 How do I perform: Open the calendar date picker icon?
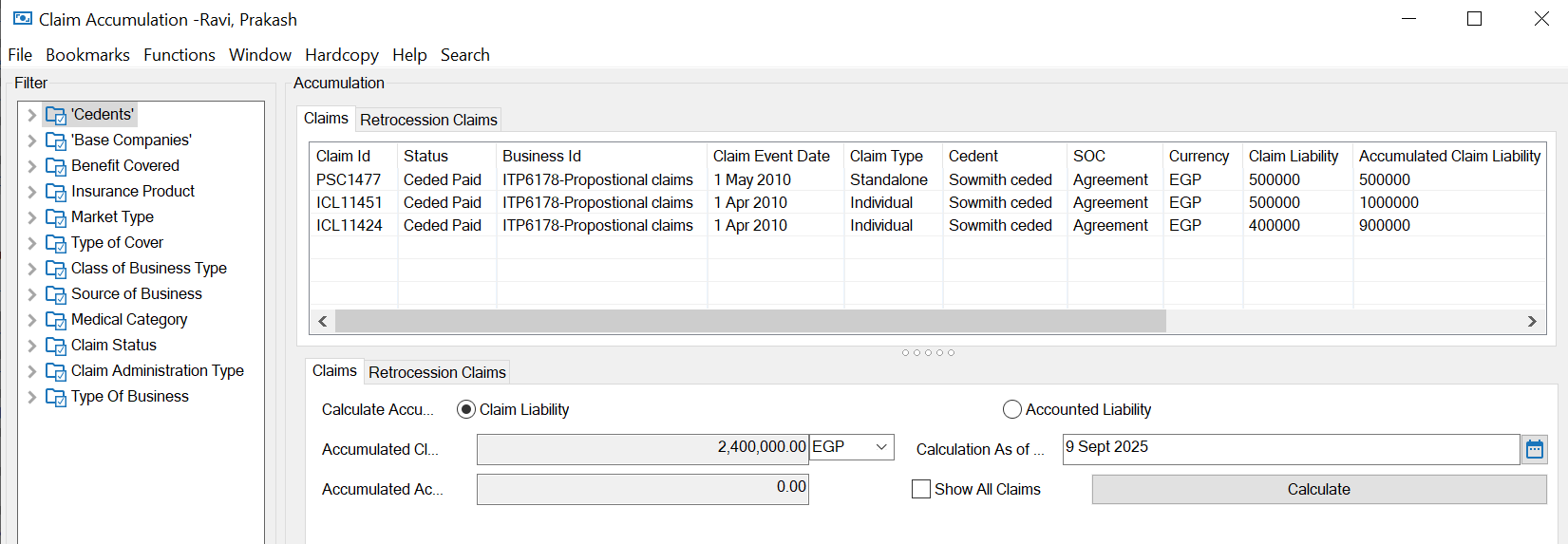[1534, 449]
